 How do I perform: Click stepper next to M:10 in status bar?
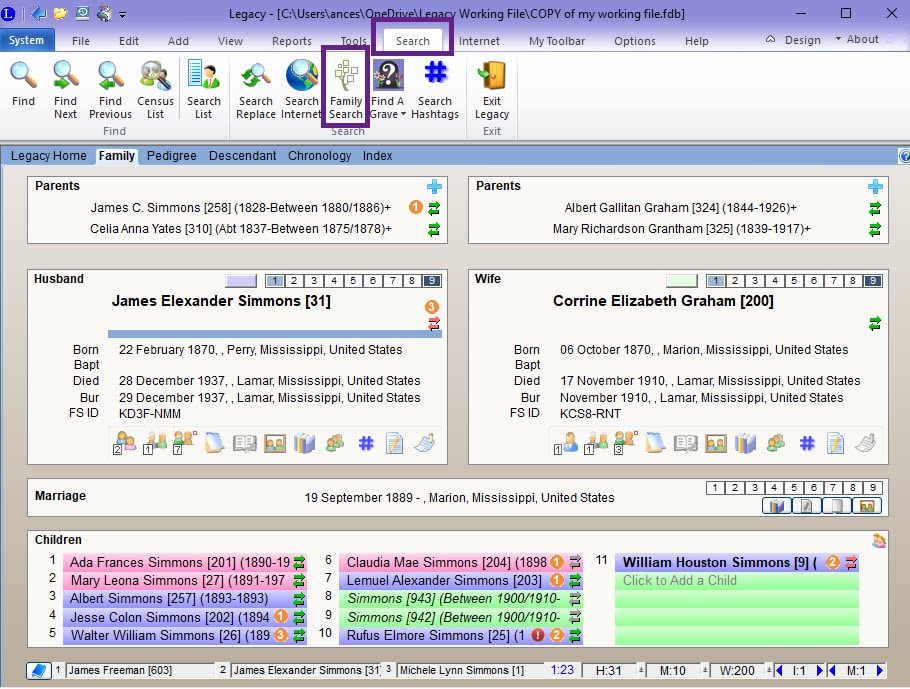click(706, 670)
